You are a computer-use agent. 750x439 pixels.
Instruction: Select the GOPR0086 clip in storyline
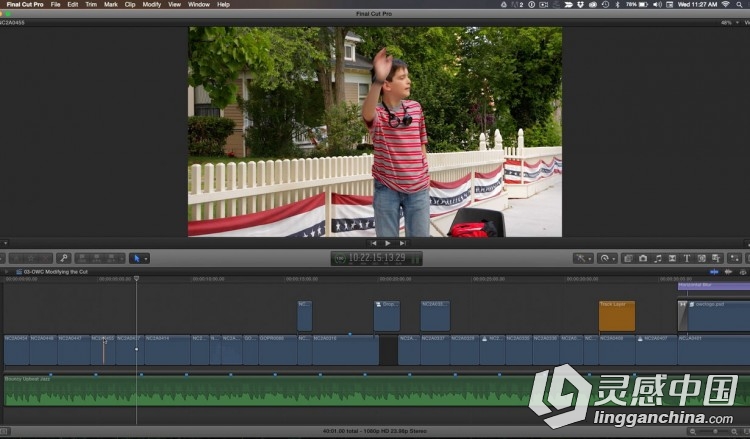pos(277,350)
